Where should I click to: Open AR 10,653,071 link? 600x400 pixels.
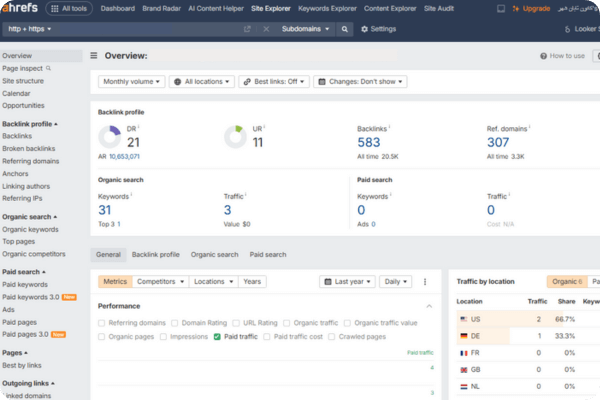click(x=124, y=157)
